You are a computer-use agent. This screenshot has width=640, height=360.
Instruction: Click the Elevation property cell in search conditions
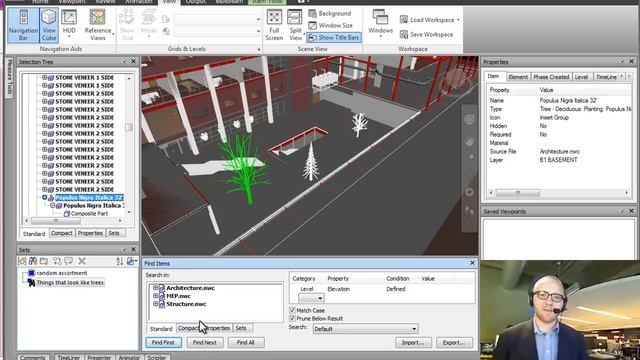point(338,289)
